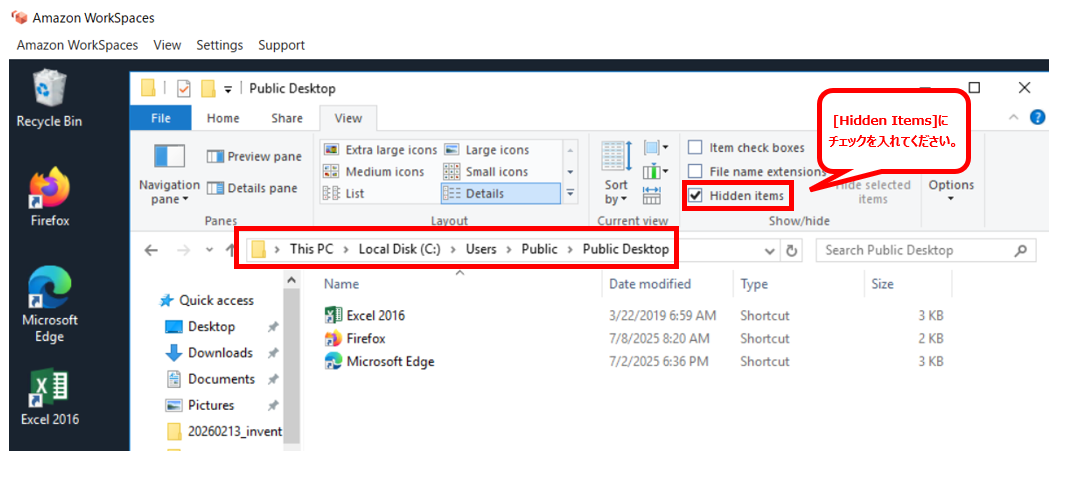The image size is (1070, 478).
Task: Uncheck the Hidden items checkbox
Action: click(x=696, y=196)
